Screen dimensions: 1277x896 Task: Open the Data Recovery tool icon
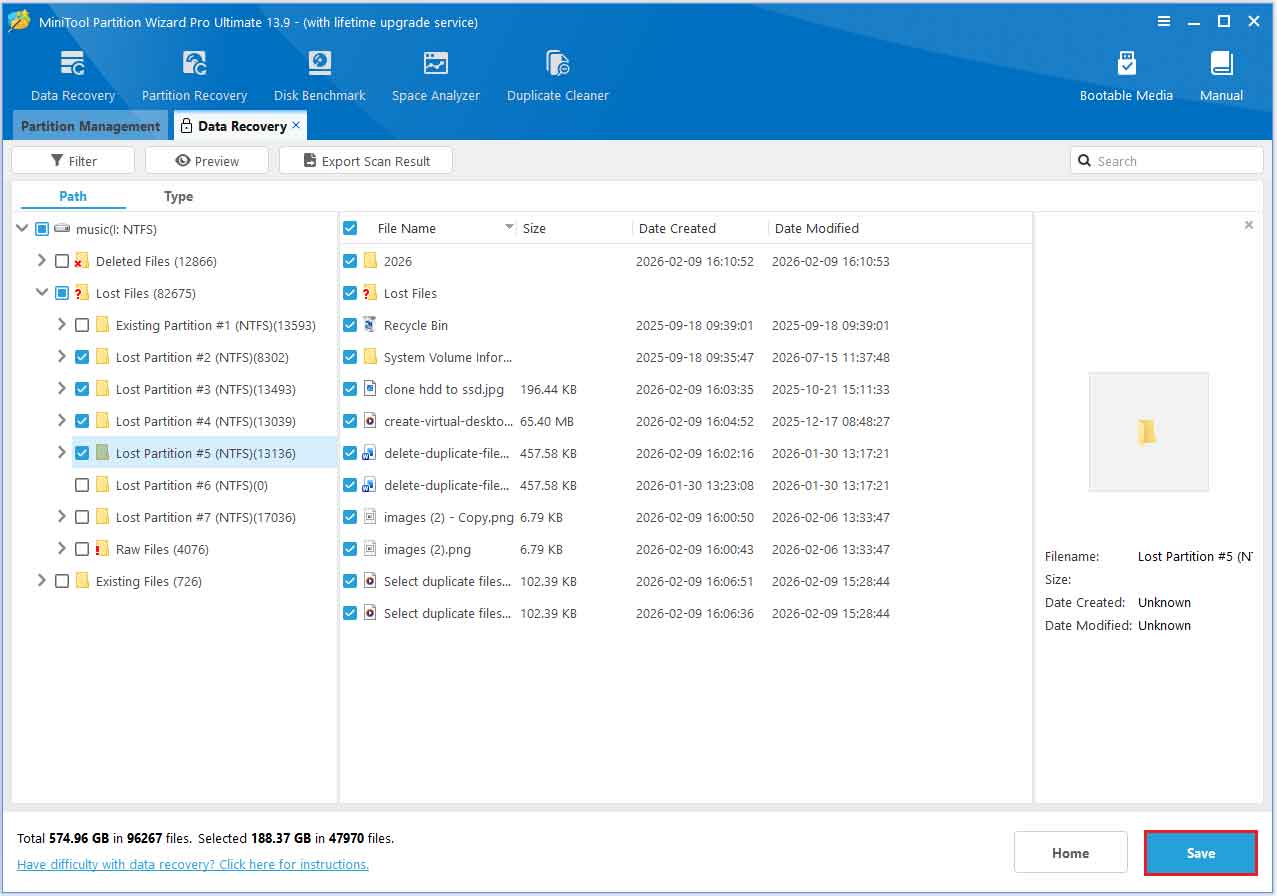coord(73,64)
